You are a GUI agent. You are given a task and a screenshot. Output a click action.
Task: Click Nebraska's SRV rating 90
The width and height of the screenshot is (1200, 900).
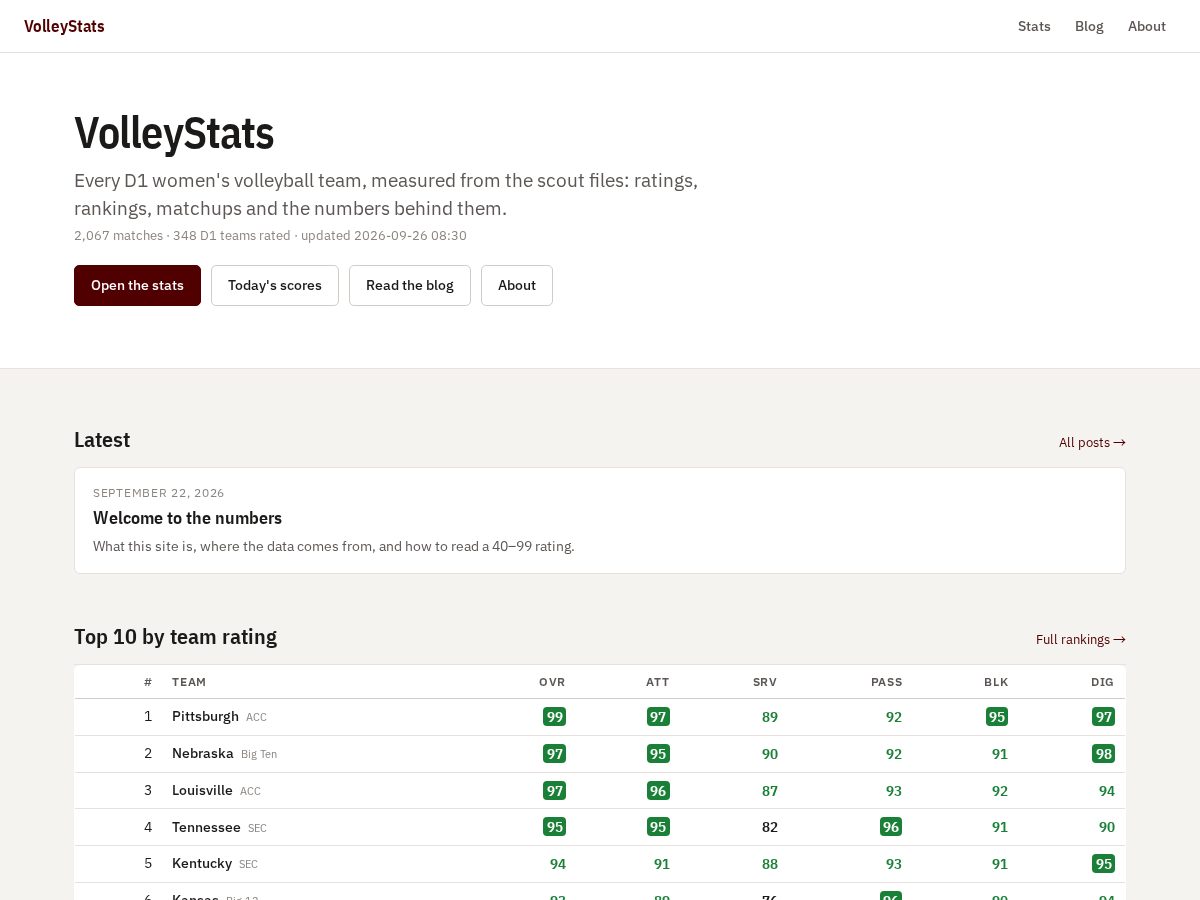coord(770,753)
